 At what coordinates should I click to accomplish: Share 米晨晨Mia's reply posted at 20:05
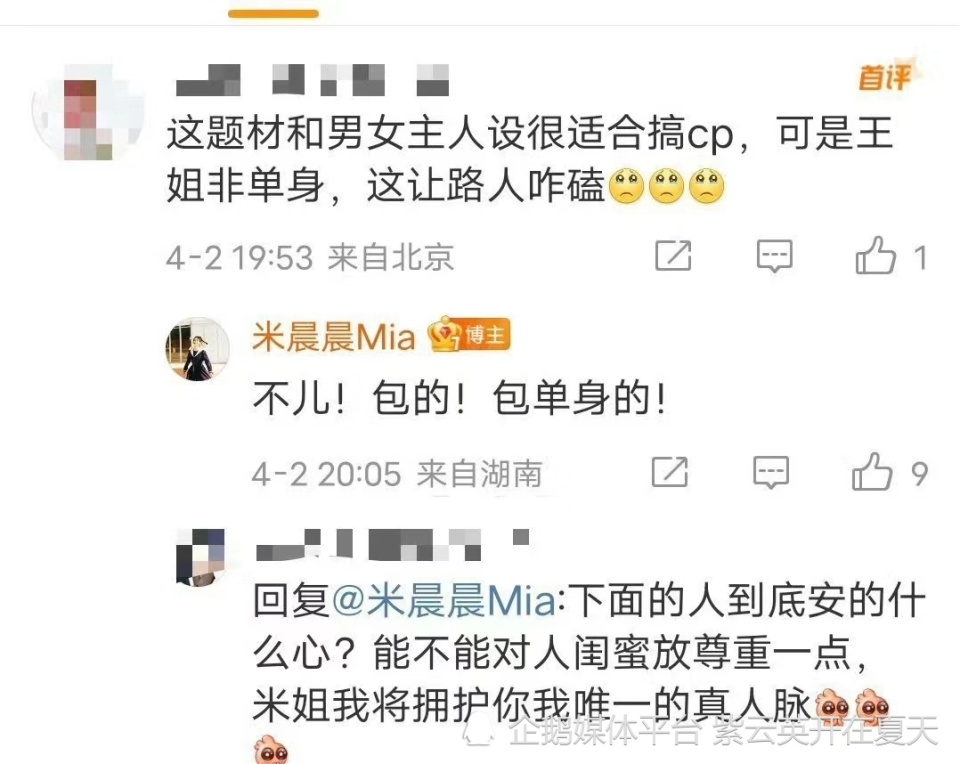tap(670, 472)
